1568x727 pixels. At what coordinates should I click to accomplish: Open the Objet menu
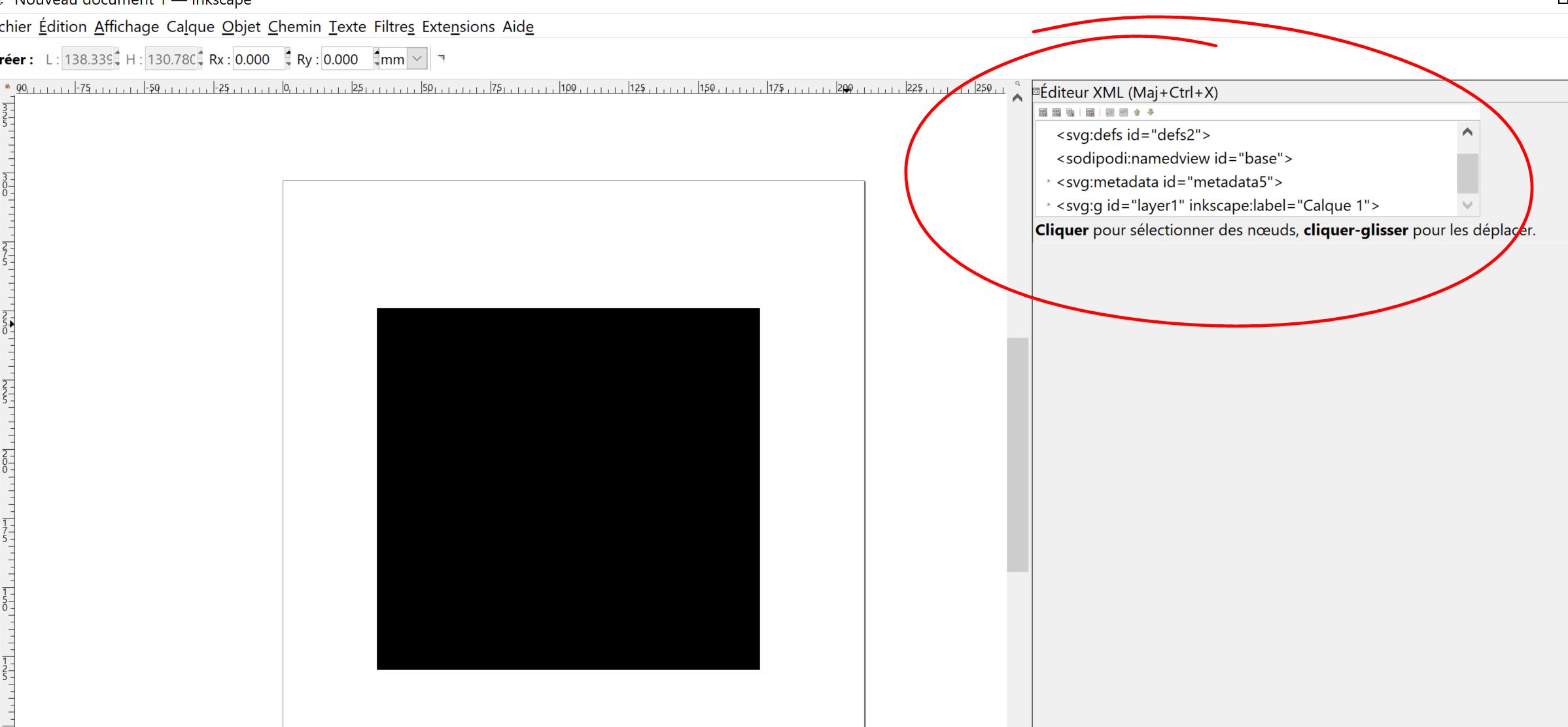241,27
